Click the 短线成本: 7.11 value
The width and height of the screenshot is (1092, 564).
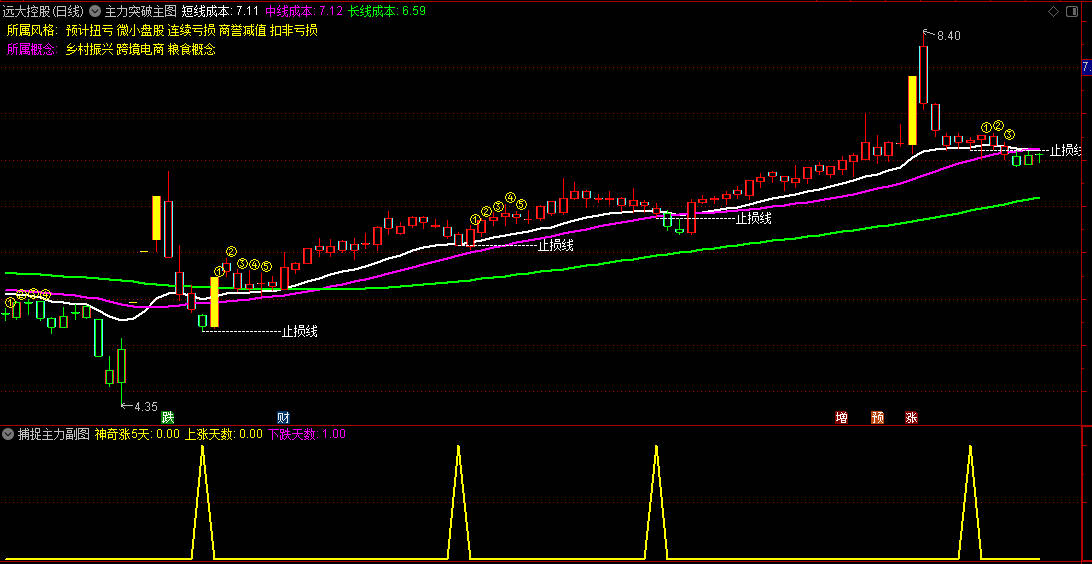(220, 11)
